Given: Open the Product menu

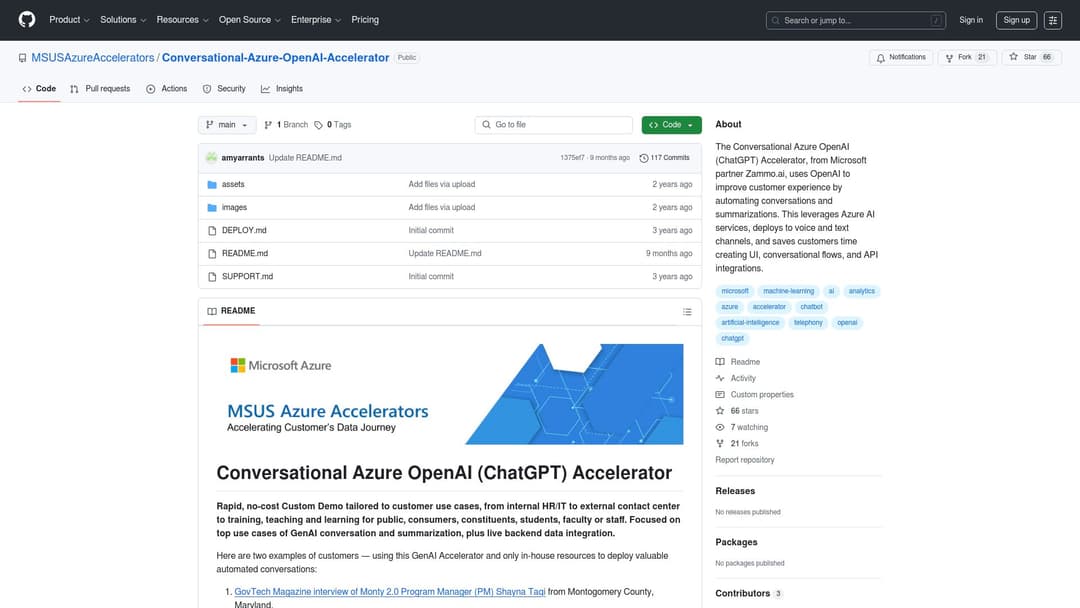Looking at the screenshot, I should pyautogui.click(x=69, y=20).
